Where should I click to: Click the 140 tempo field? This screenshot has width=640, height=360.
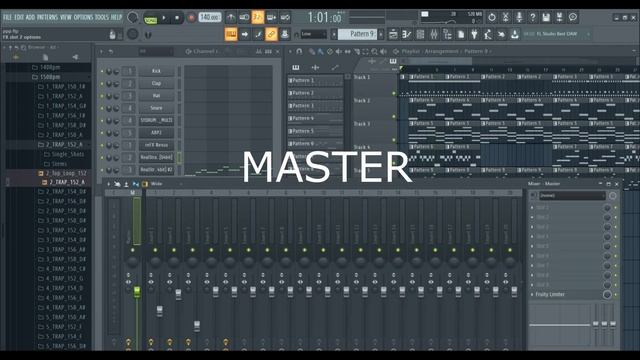point(210,18)
